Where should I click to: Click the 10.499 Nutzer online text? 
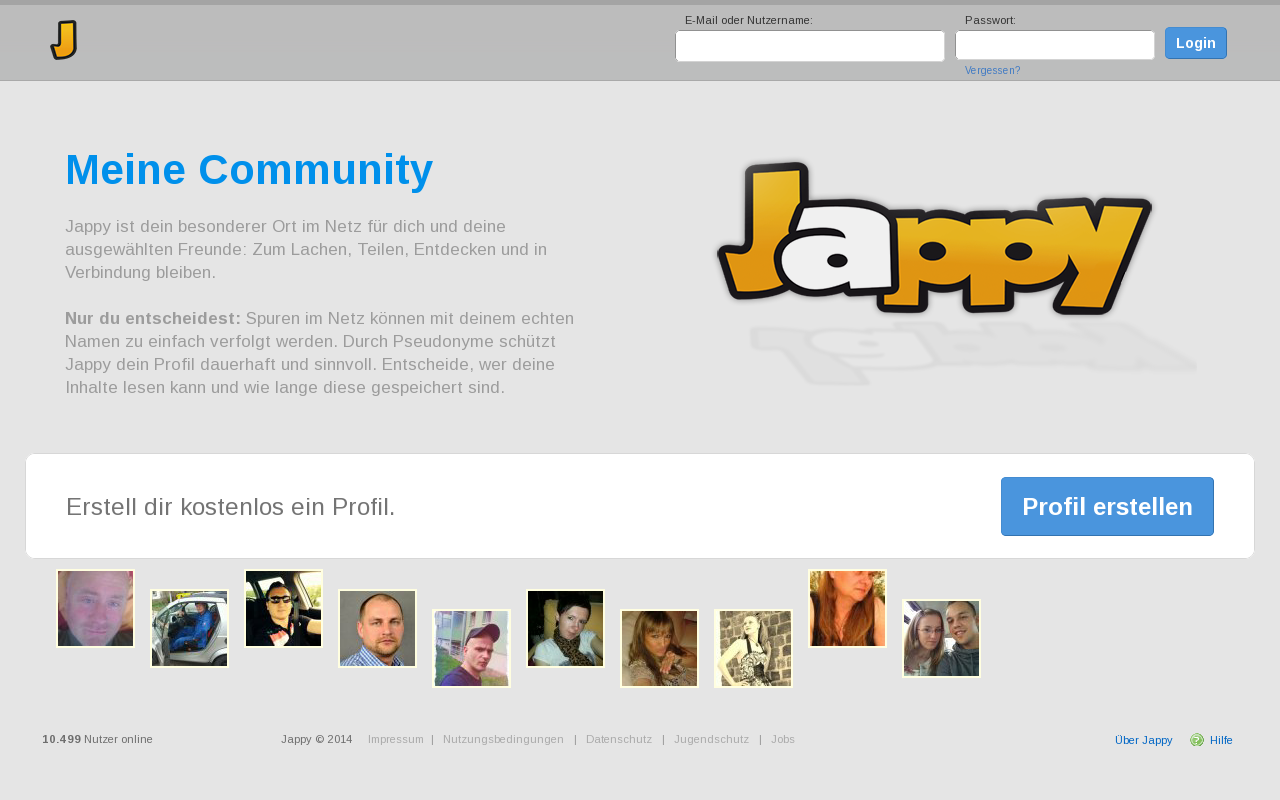pyautogui.click(x=97, y=739)
